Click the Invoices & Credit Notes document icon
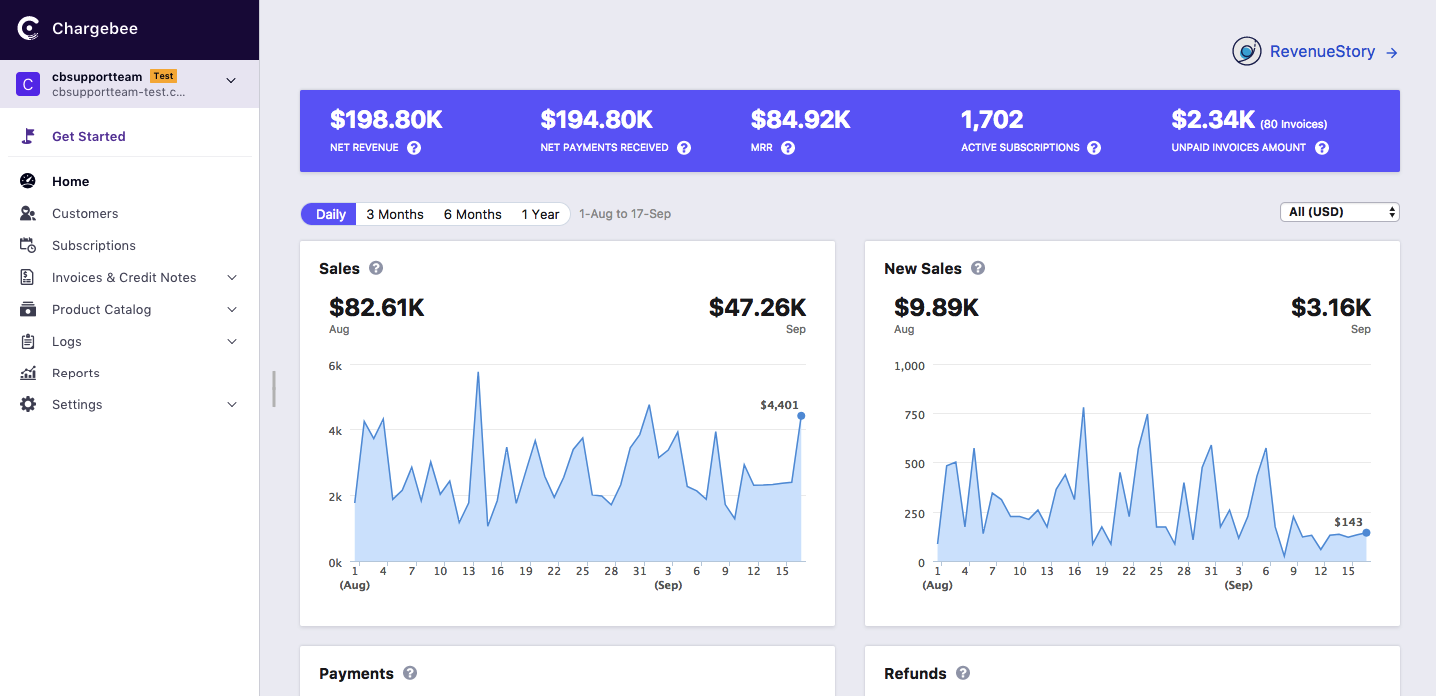Screen dimensions: 1436x696 tap(28, 277)
